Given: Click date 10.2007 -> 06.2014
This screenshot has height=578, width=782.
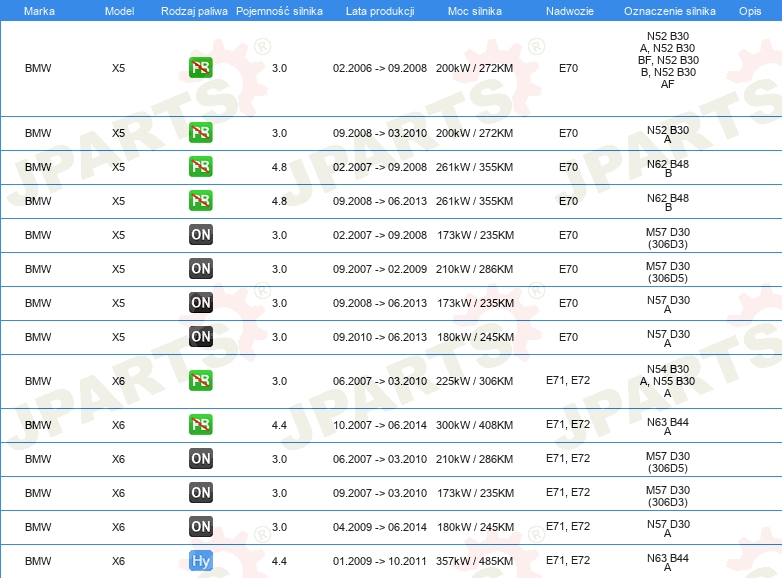Looking at the screenshot, I should point(380,425).
